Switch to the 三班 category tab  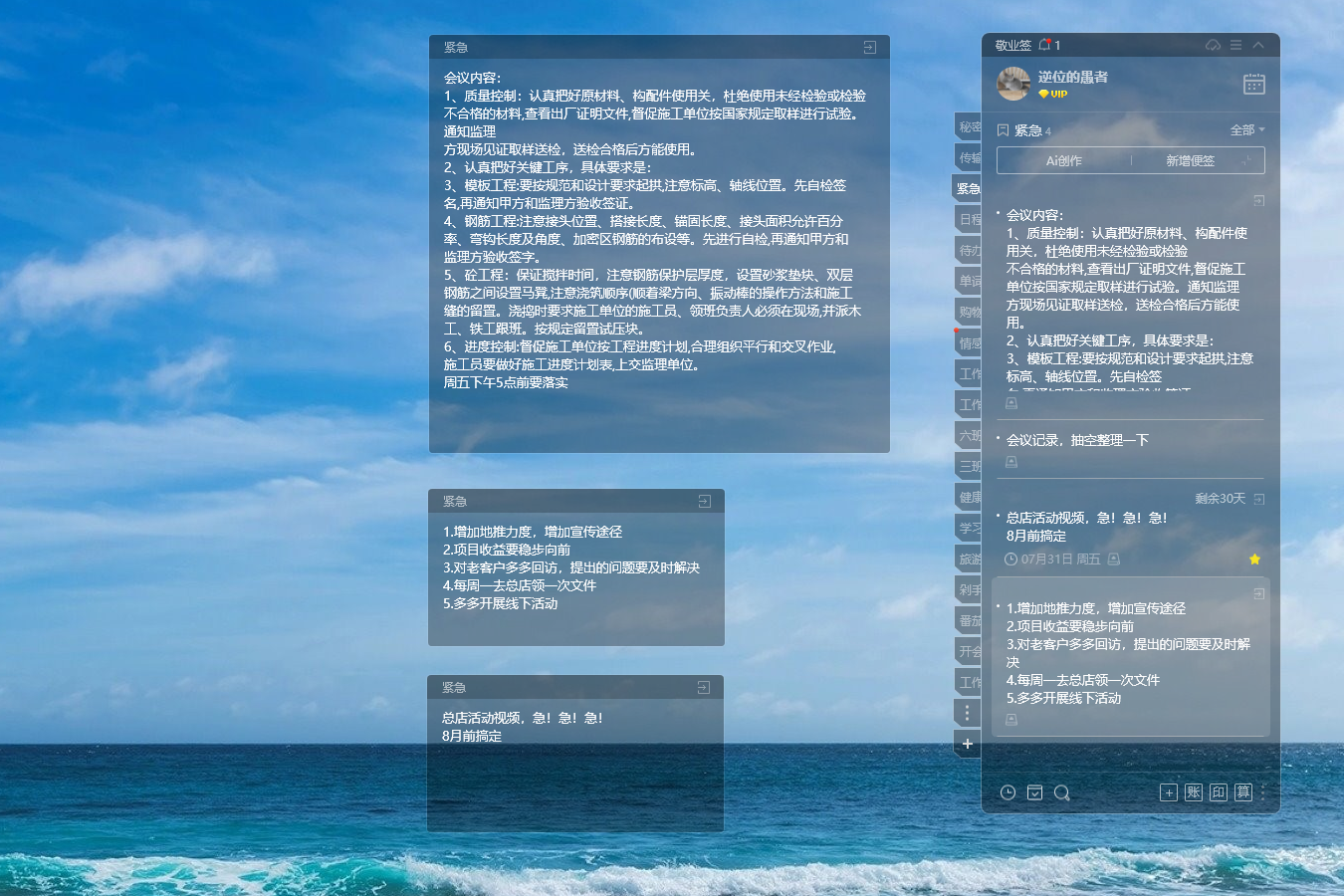pos(969,467)
